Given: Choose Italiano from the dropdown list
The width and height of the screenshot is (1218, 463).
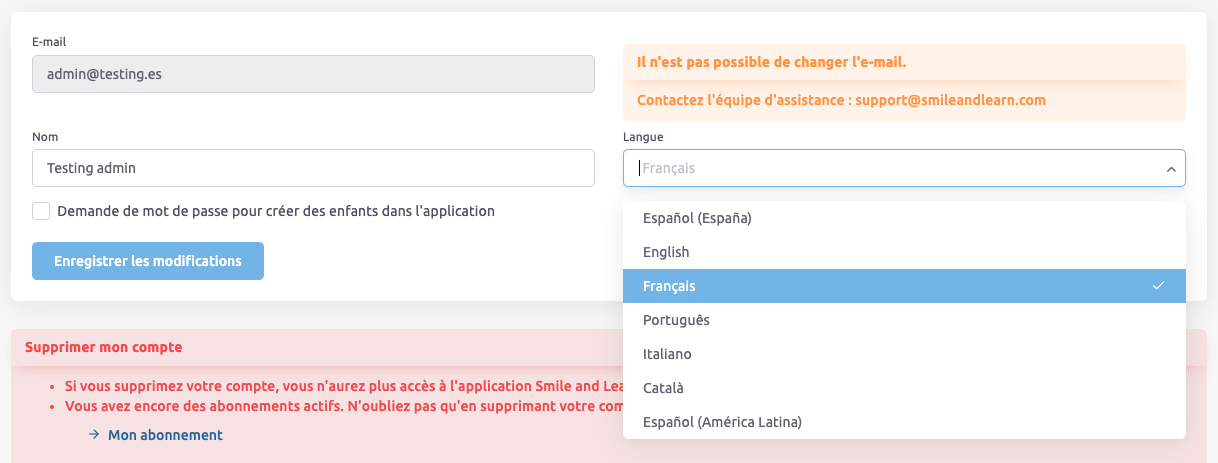Looking at the screenshot, I should (x=667, y=354).
